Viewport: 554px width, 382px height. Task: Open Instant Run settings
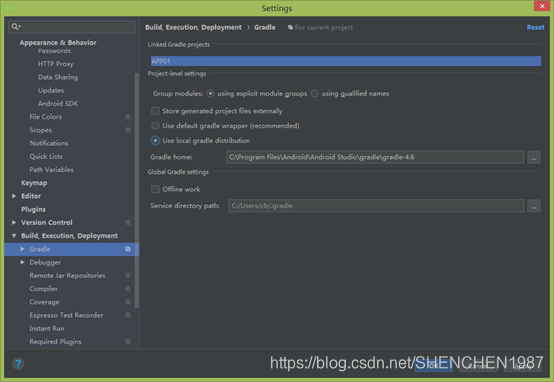(x=47, y=328)
